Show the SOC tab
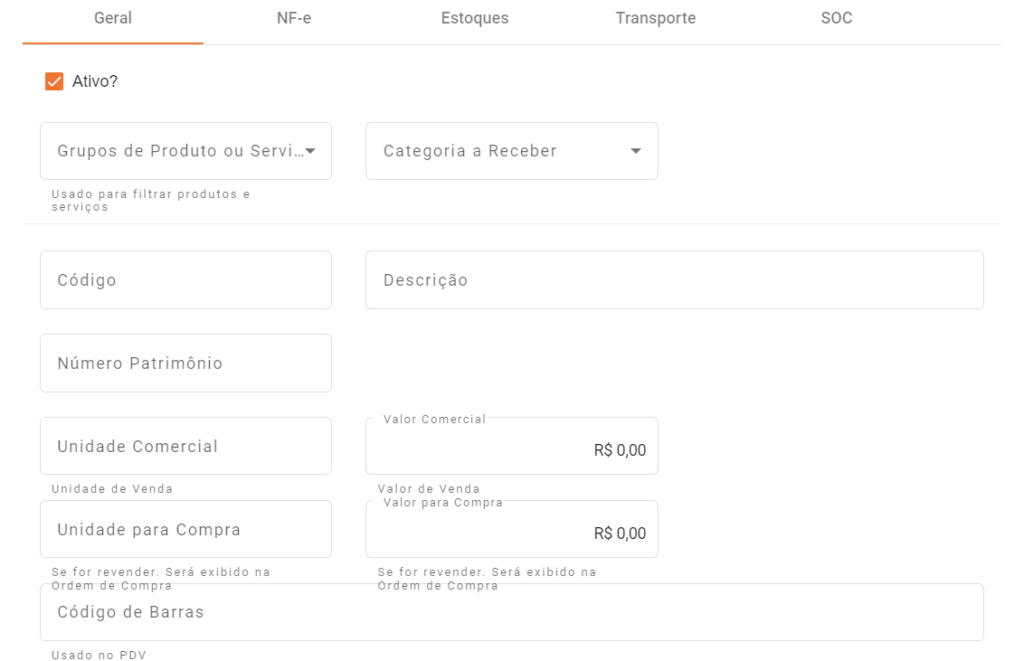The height and width of the screenshot is (661, 1024). [x=836, y=19]
